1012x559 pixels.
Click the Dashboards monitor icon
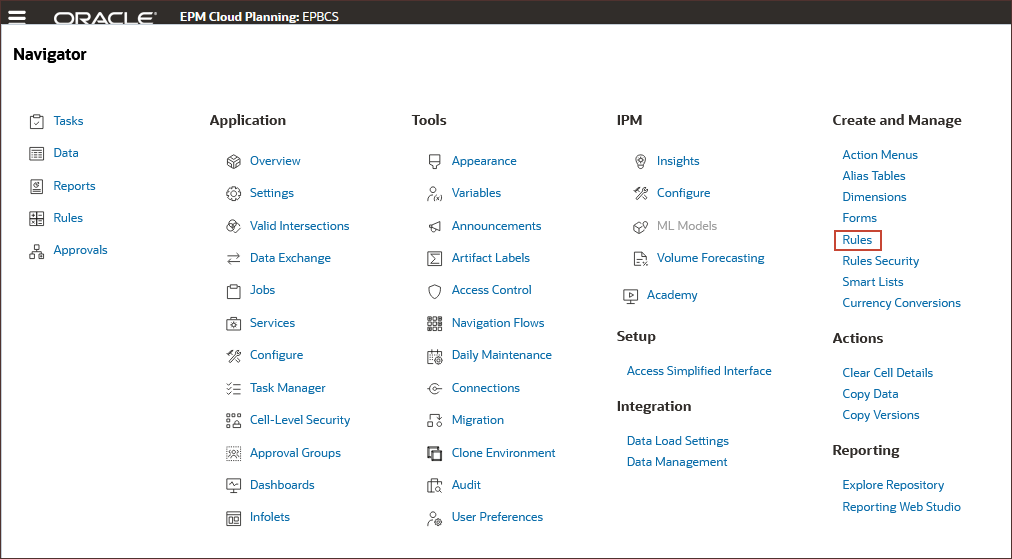[234, 485]
